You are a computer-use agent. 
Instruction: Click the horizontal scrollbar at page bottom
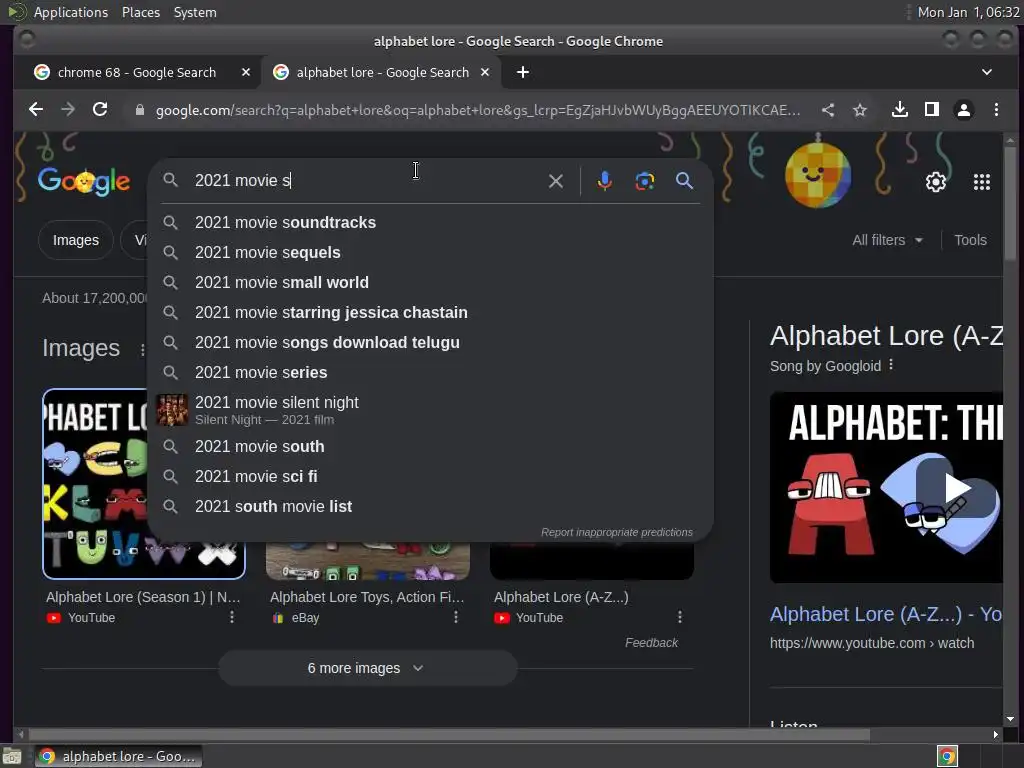coord(449,735)
